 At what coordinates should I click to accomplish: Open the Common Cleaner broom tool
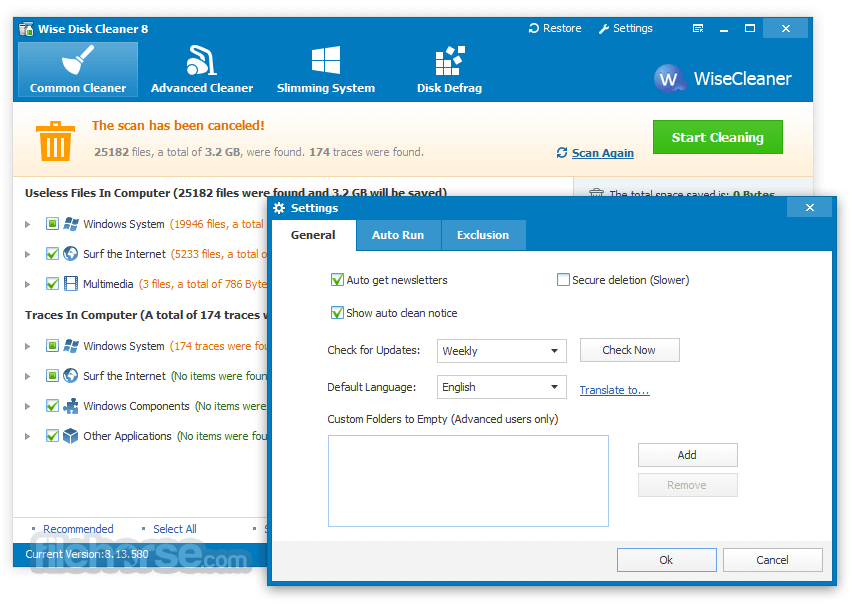coord(78,70)
